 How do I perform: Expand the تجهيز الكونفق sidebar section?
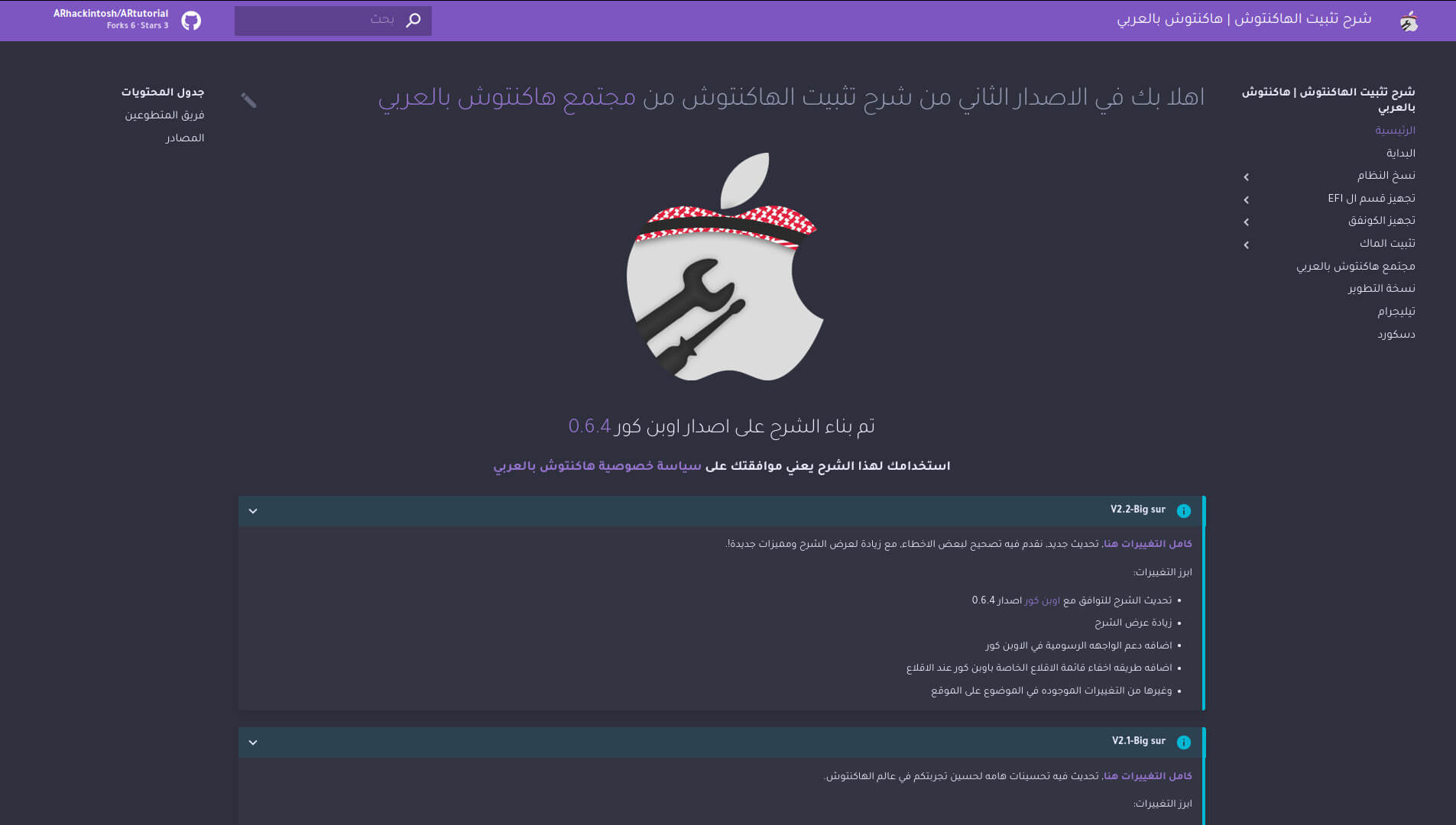coord(1247,222)
